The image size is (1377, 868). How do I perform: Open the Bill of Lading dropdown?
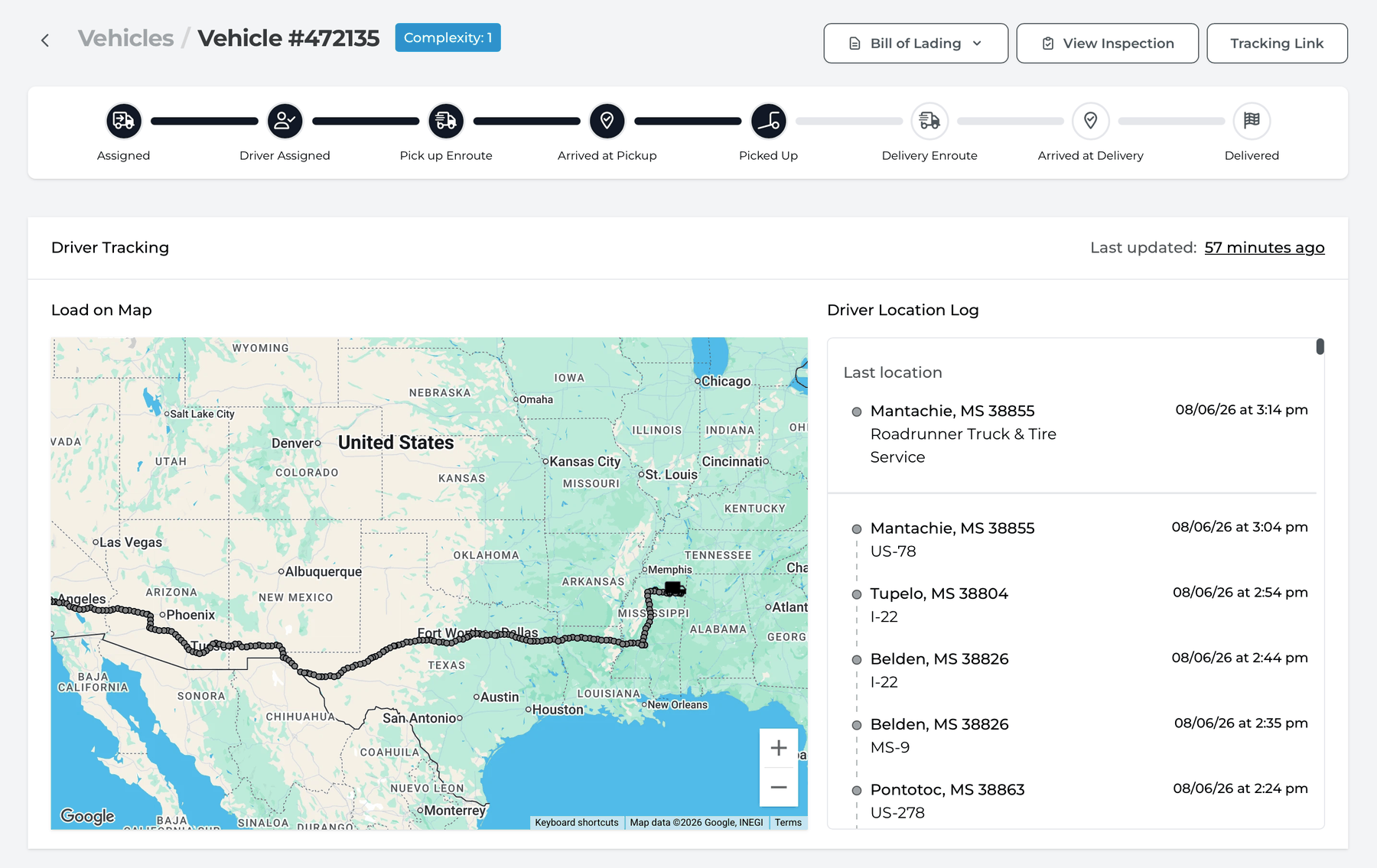[x=916, y=44]
